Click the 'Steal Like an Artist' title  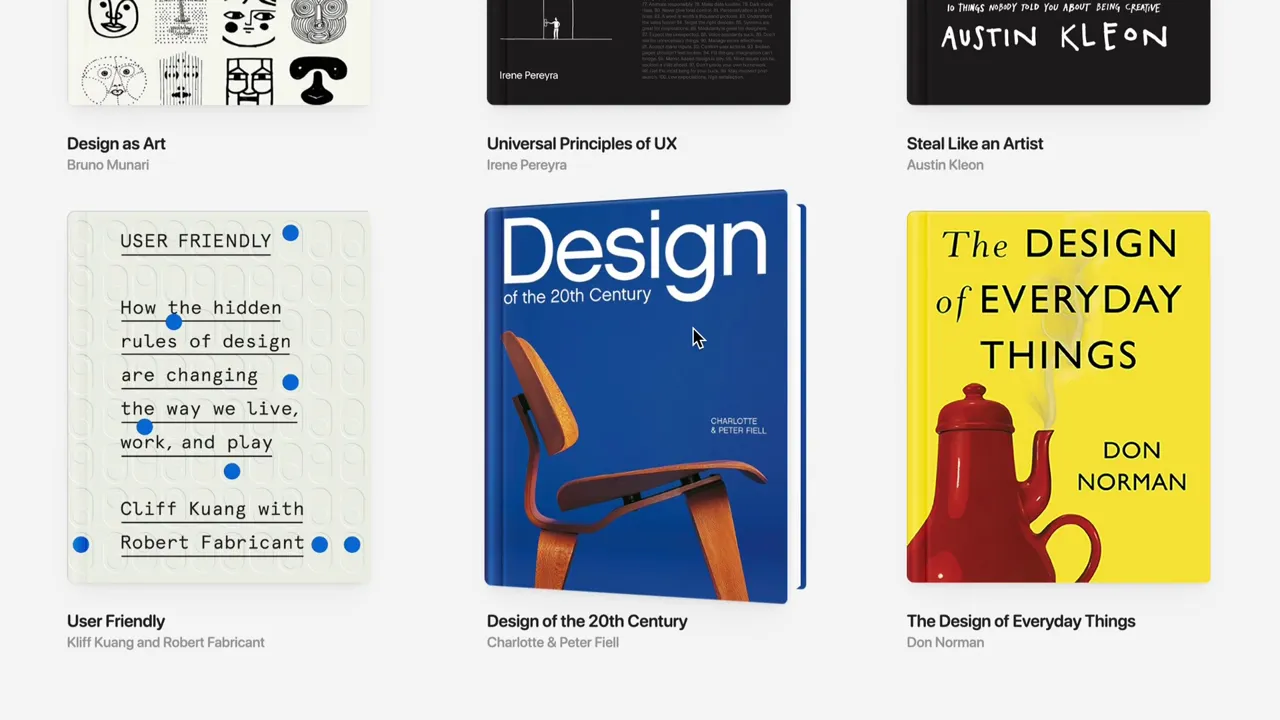[x=975, y=144]
